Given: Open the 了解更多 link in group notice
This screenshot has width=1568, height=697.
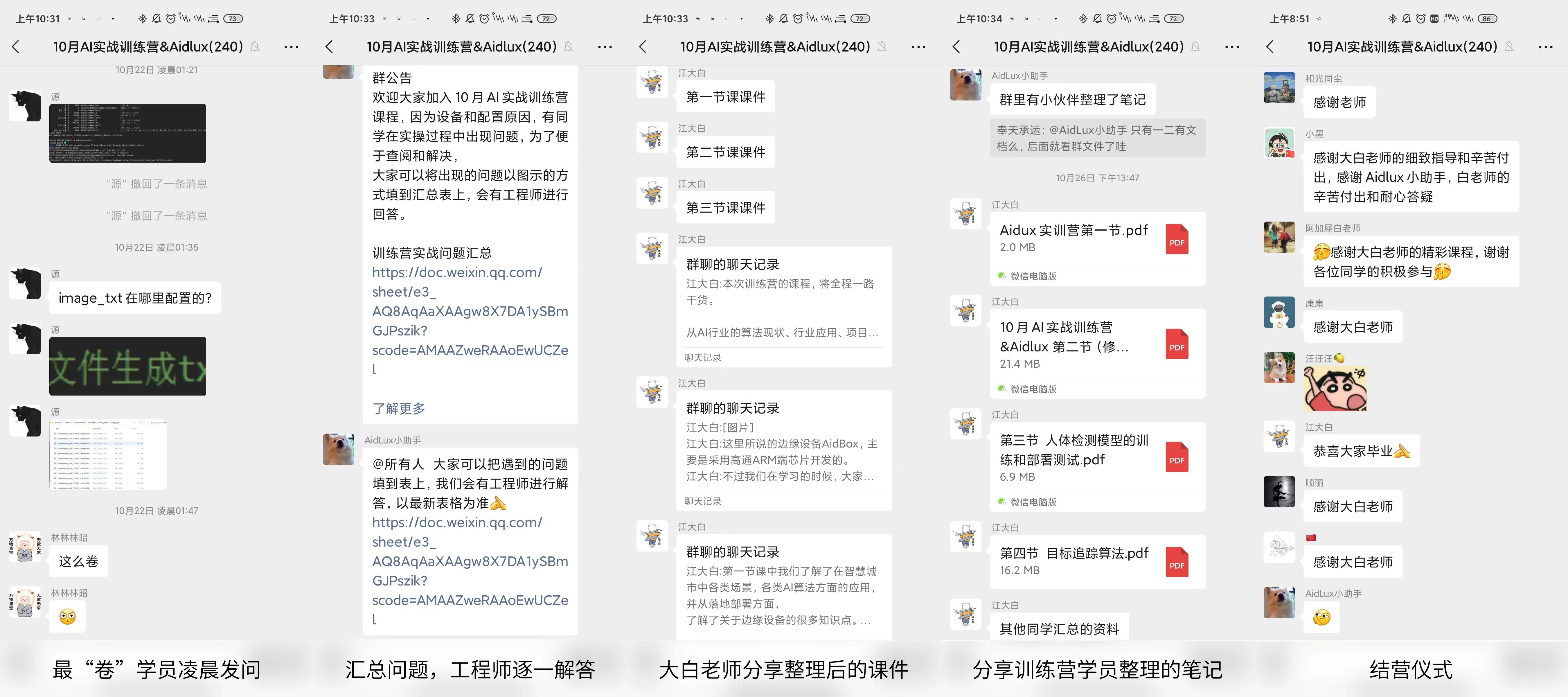Looking at the screenshot, I should 399,408.
